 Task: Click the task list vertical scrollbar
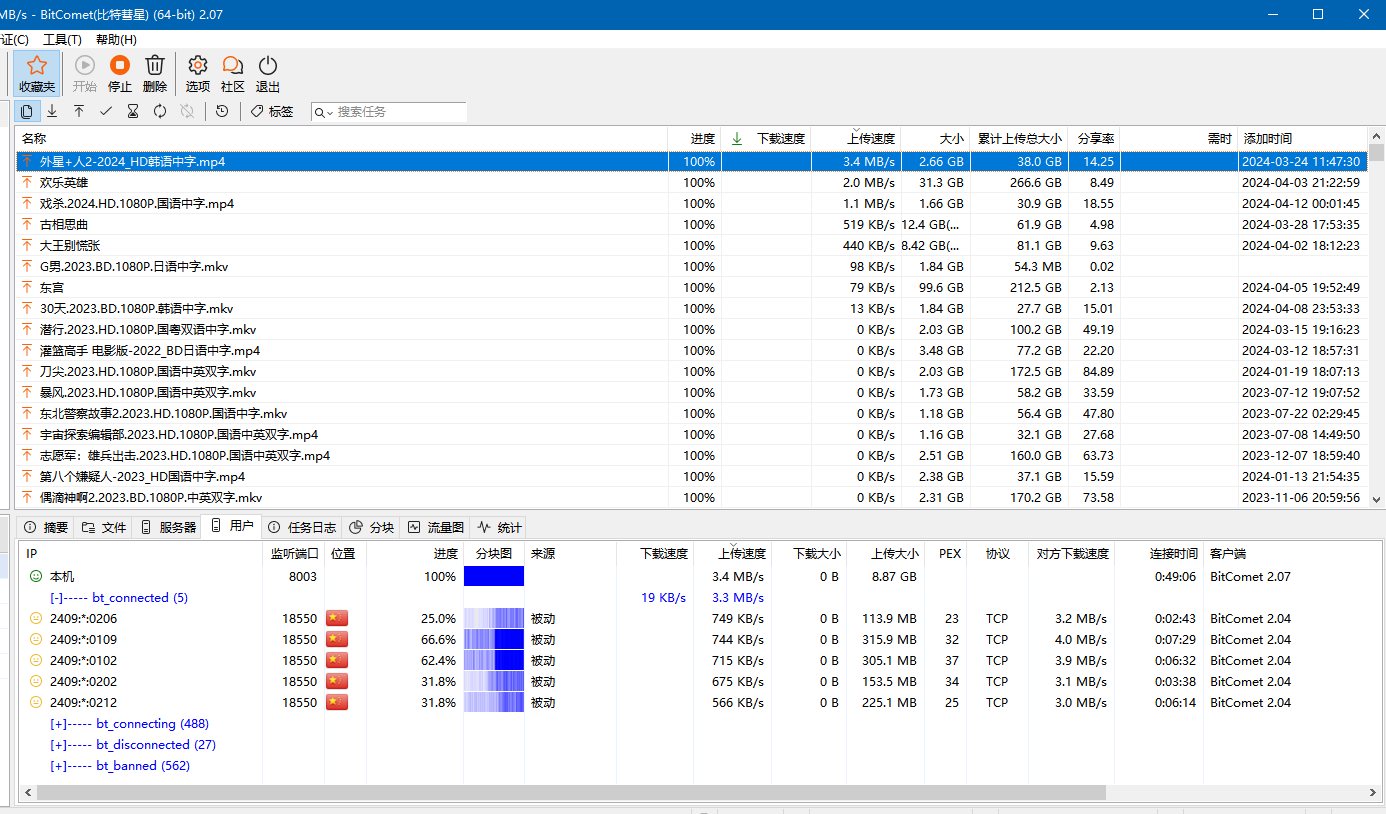click(x=1377, y=153)
